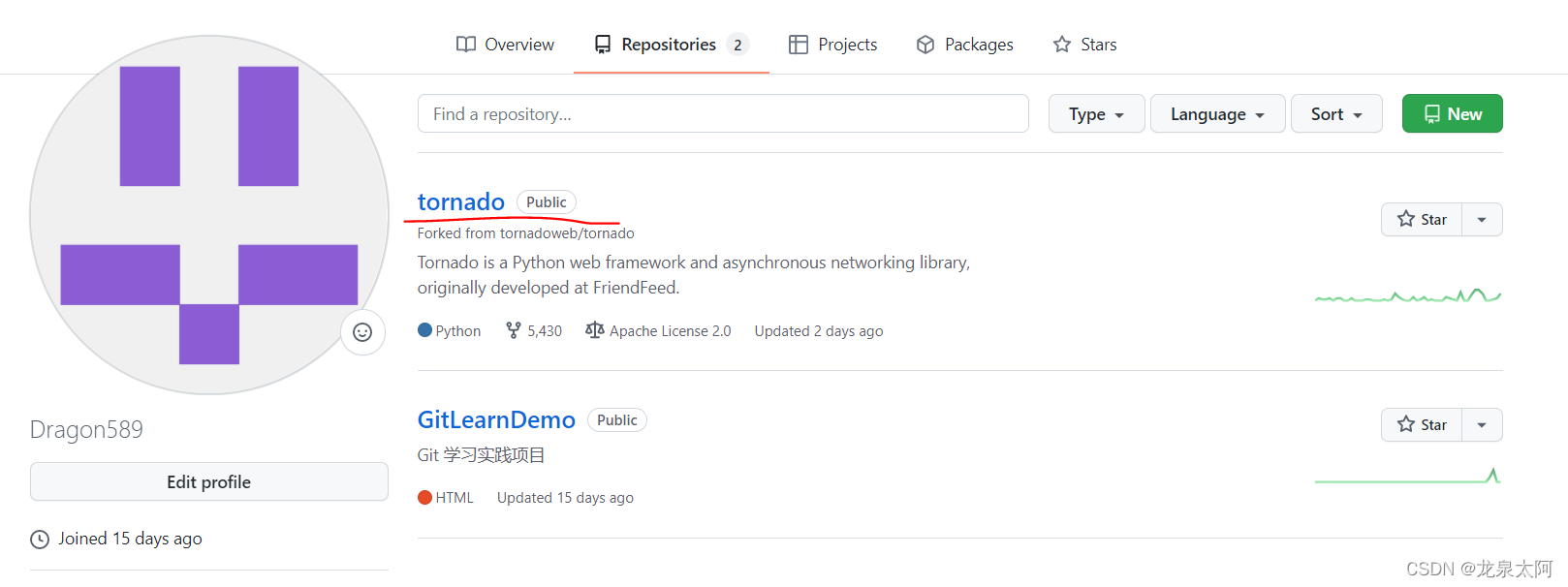Click the clock icon beside Joined
Image resolution: width=1568 pixels, height=587 pixels.
[40, 540]
